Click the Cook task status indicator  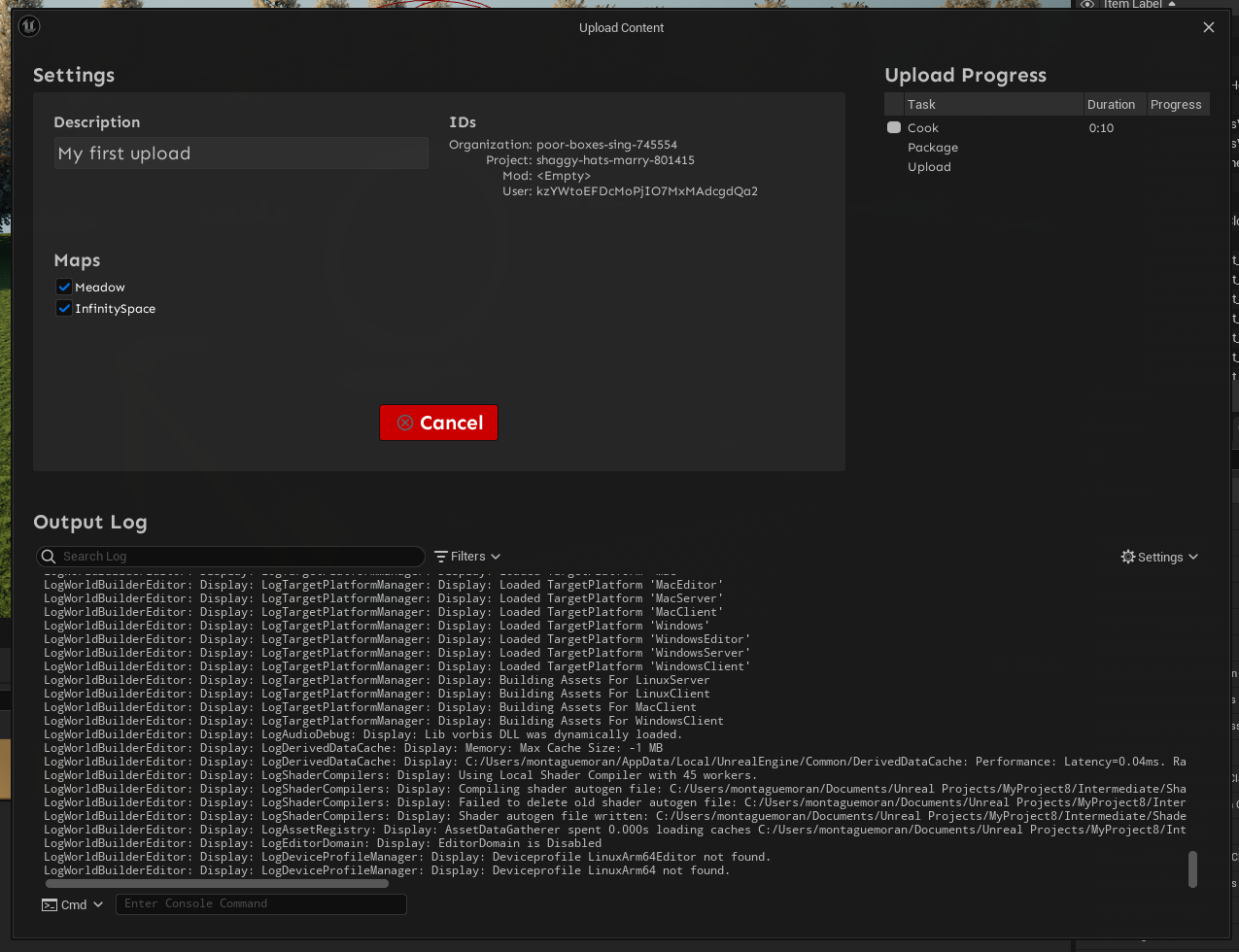(894, 128)
